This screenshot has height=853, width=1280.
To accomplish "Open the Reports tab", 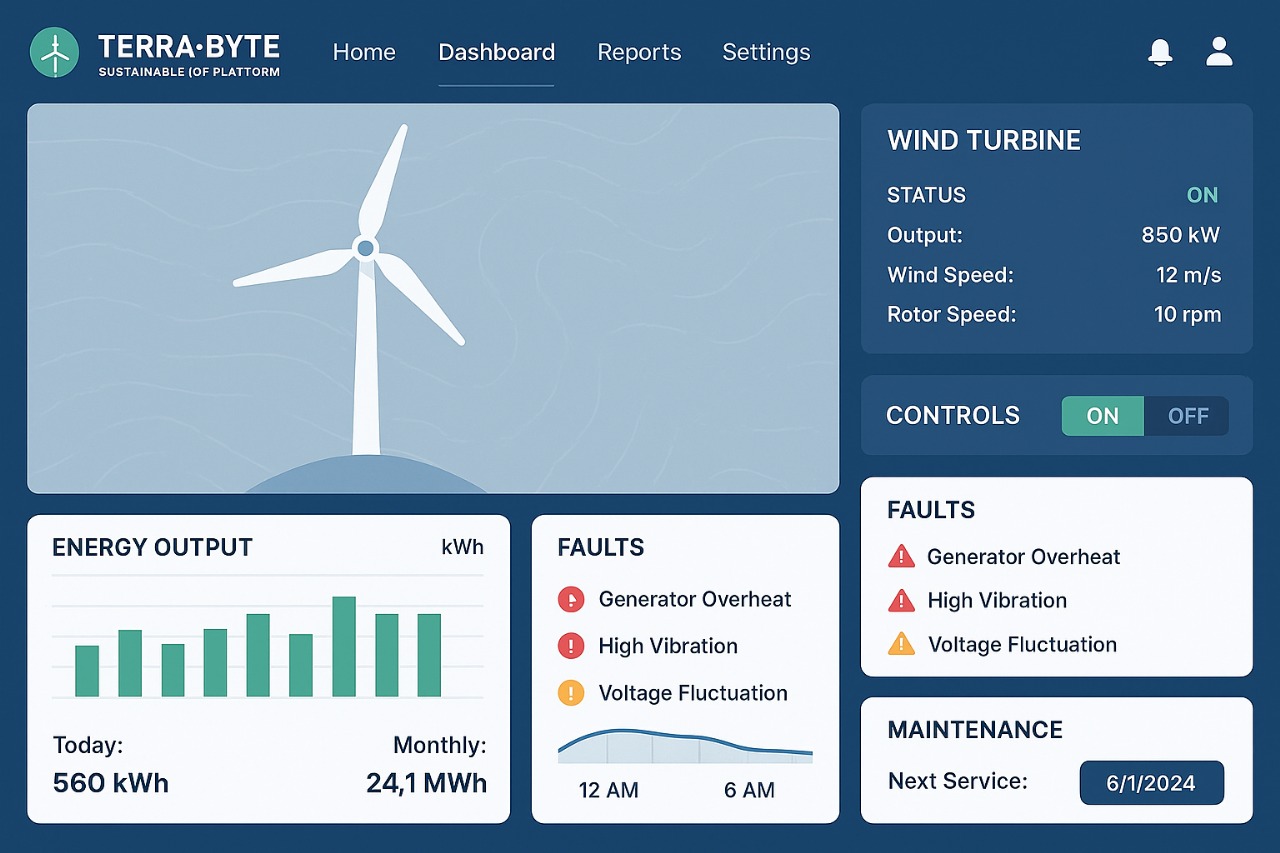I will coord(639,52).
